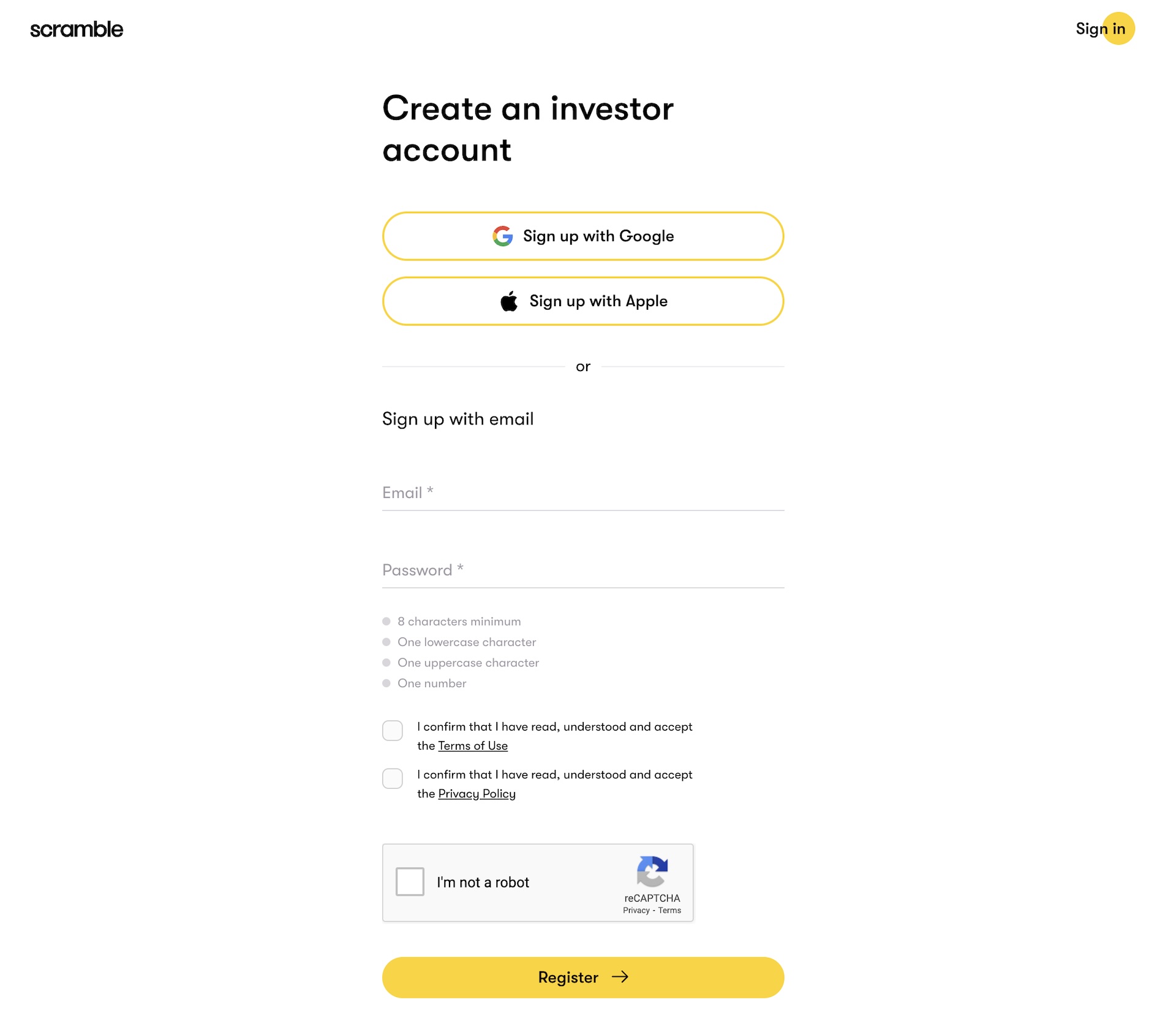The height and width of the screenshot is (1024, 1176).
Task: Sign up with Google
Action: pos(583,236)
